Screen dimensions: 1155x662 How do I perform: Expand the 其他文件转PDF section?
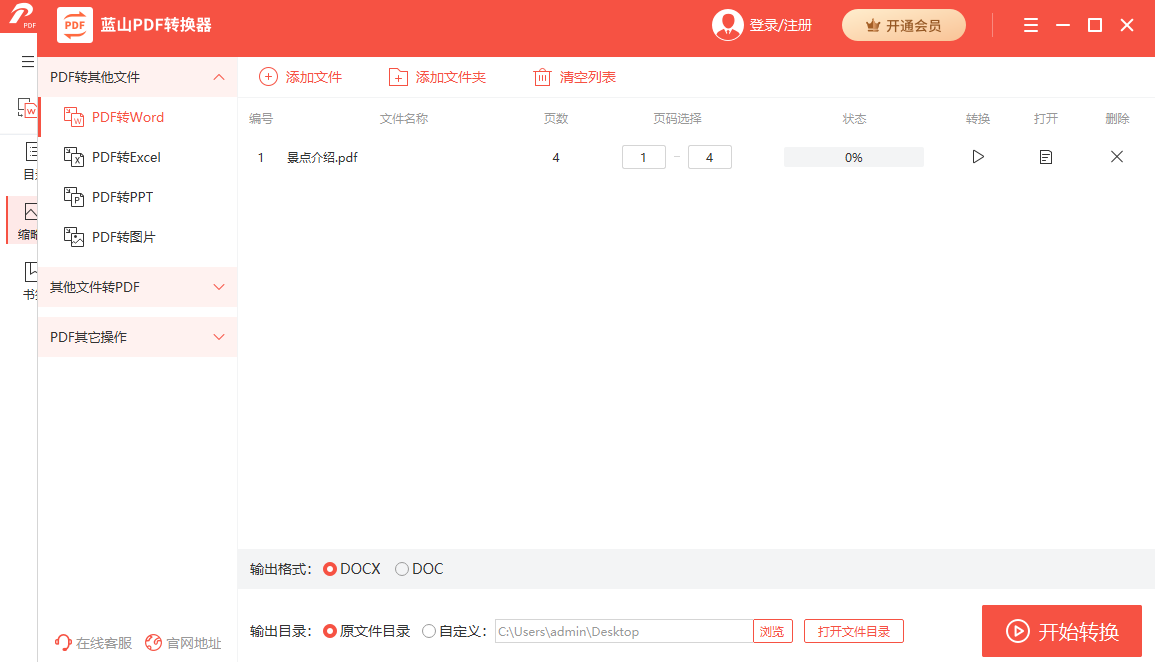coord(219,286)
